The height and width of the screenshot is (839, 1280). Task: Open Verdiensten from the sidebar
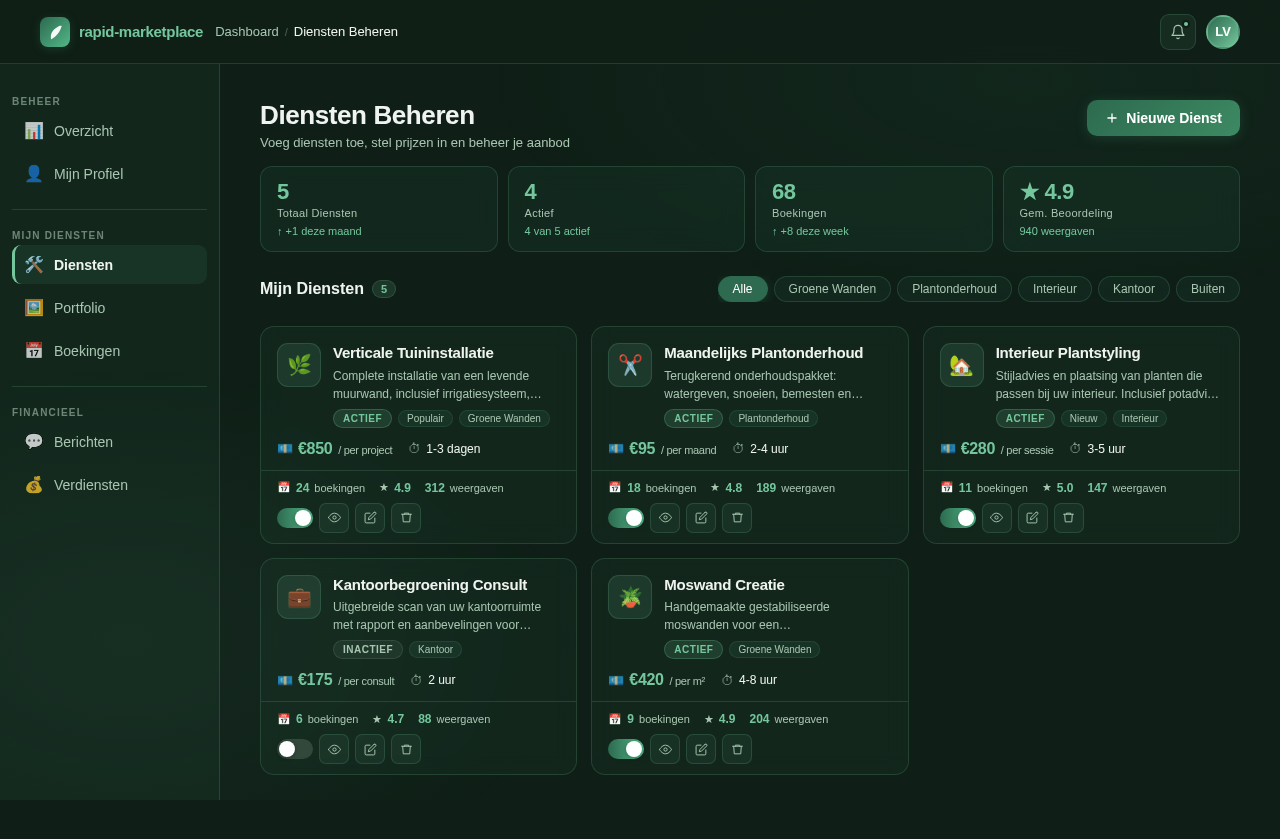pyautogui.click(x=90, y=485)
